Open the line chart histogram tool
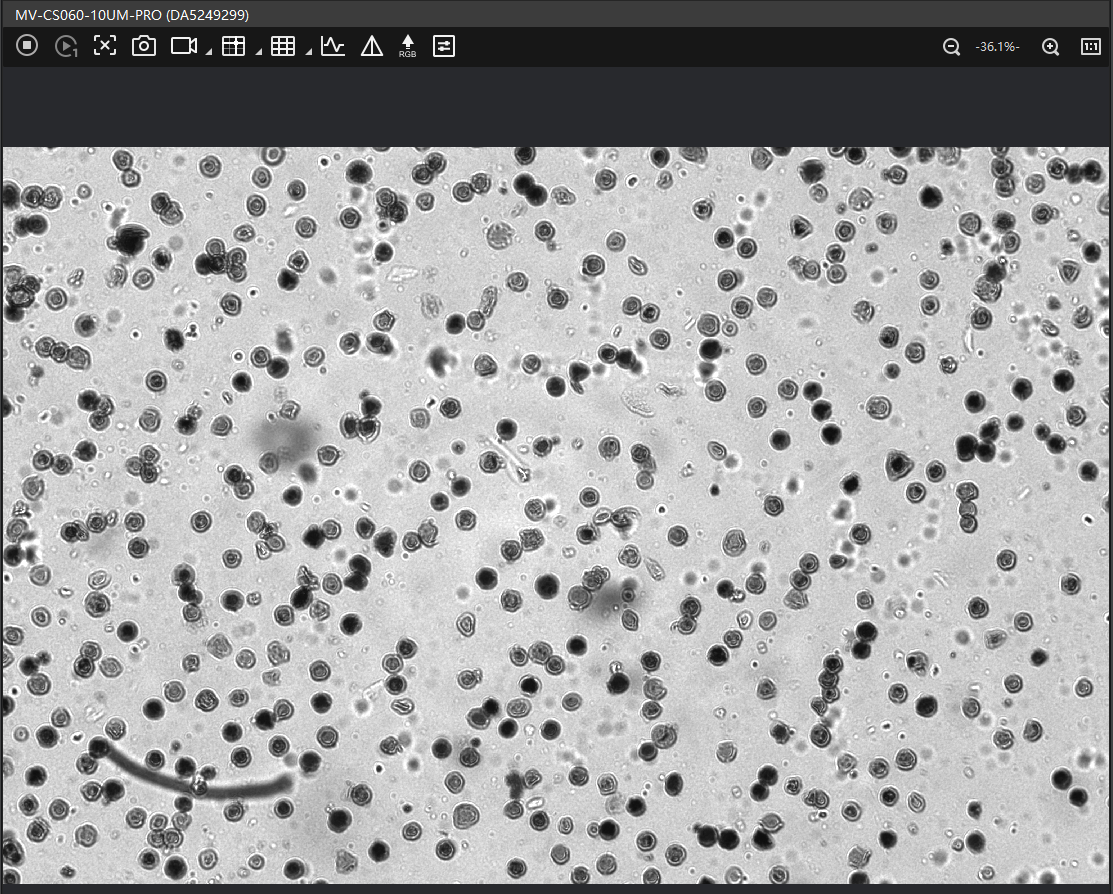Image resolution: width=1113 pixels, height=894 pixels. tap(333, 46)
